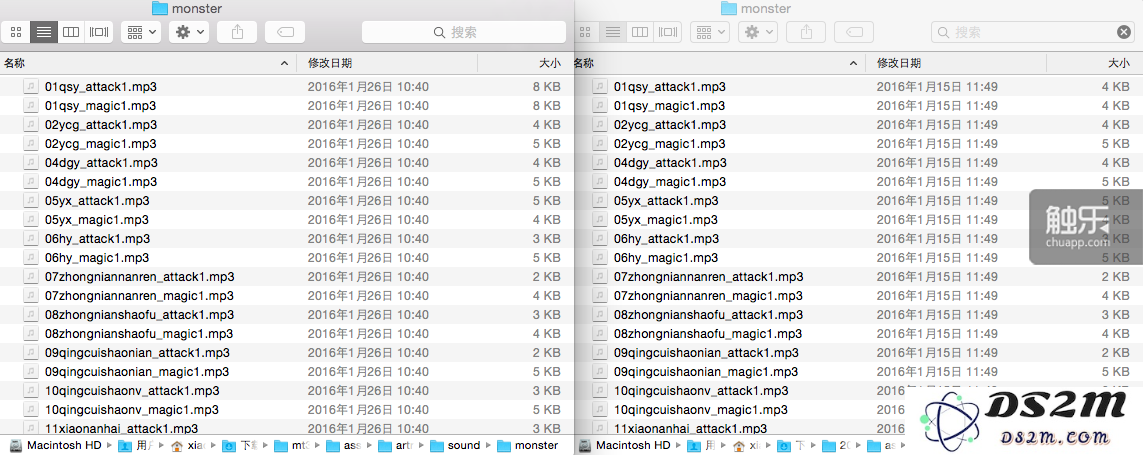Select 04dgy_attack1.mp3 in right window

(x=671, y=163)
